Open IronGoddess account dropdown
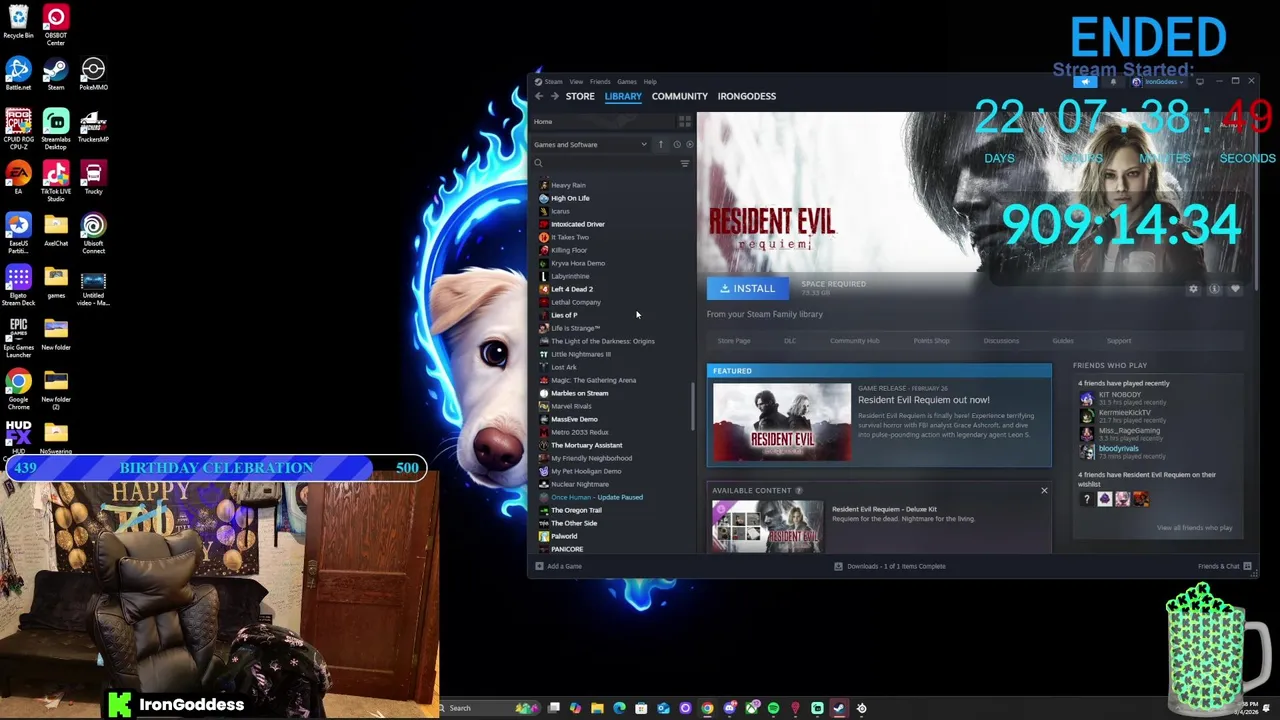 [x=1157, y=82]
